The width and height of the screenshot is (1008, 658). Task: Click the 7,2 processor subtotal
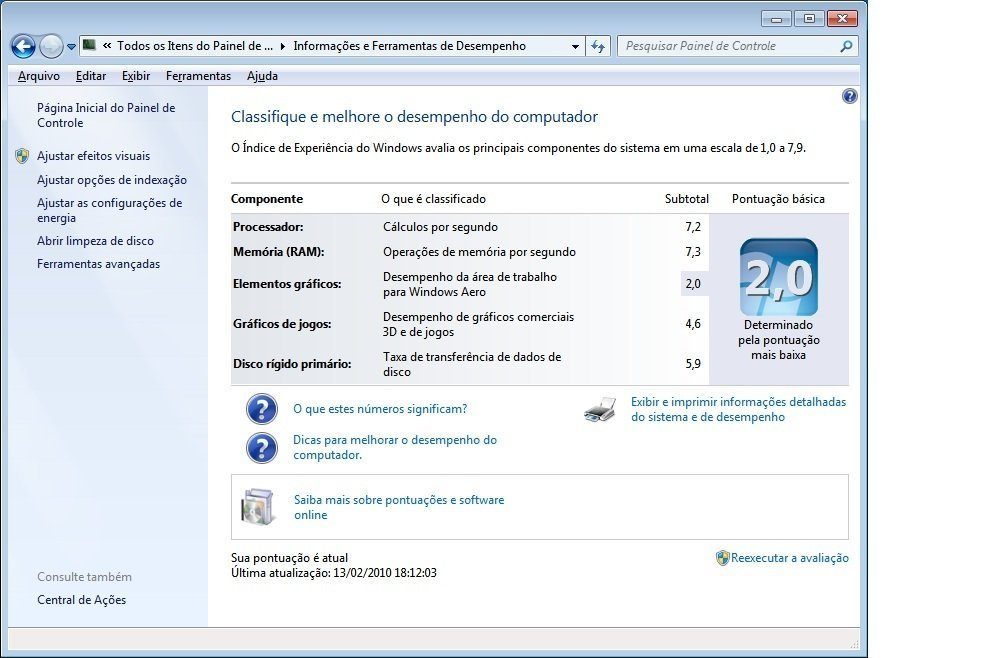click(x=693, y=227)
